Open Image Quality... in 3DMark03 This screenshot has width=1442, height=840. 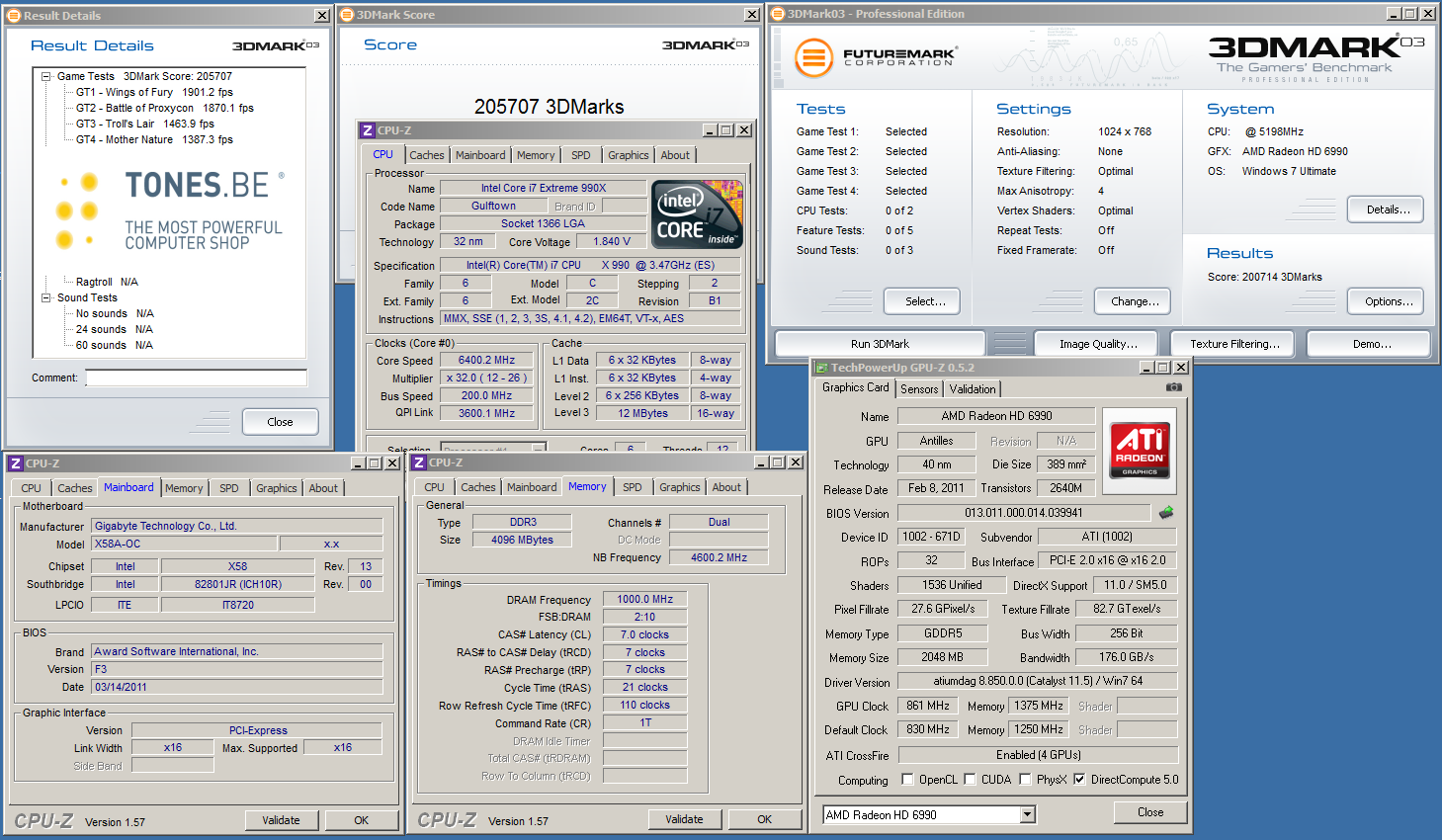pos(1098,344)
